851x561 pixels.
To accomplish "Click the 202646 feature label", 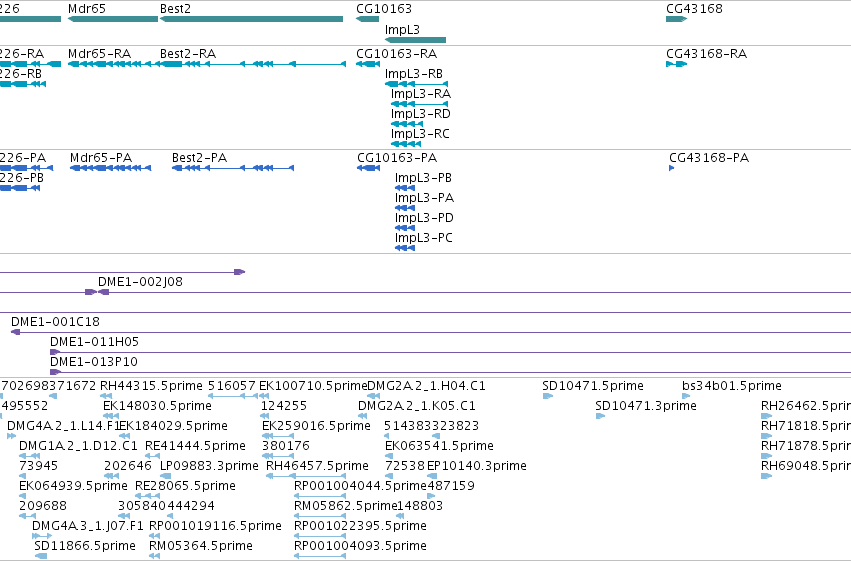I will click(128, 466).
